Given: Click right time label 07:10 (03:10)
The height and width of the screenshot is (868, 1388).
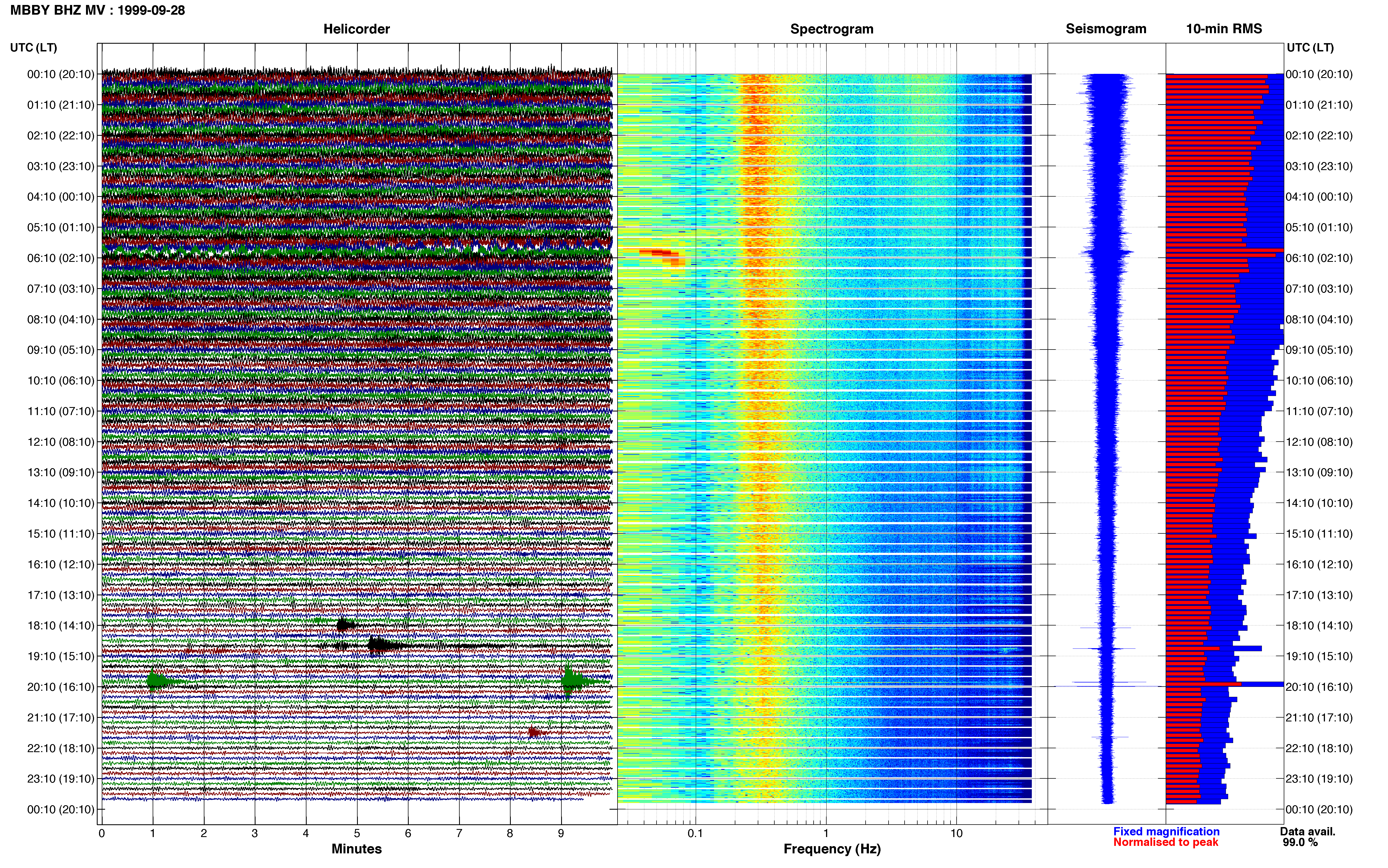Looking at the screenshot, I should pos(1319,288).
